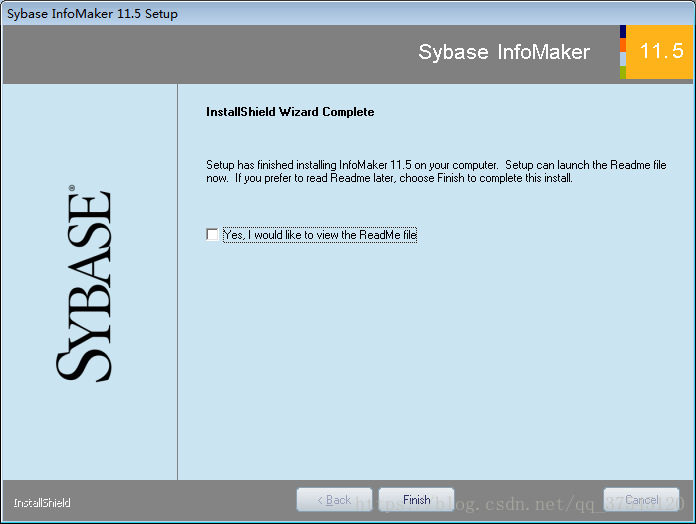Image resolution: width=696 pixels, height=524 pixels.
Task: Click the Finish button
Action: (416, 500)
